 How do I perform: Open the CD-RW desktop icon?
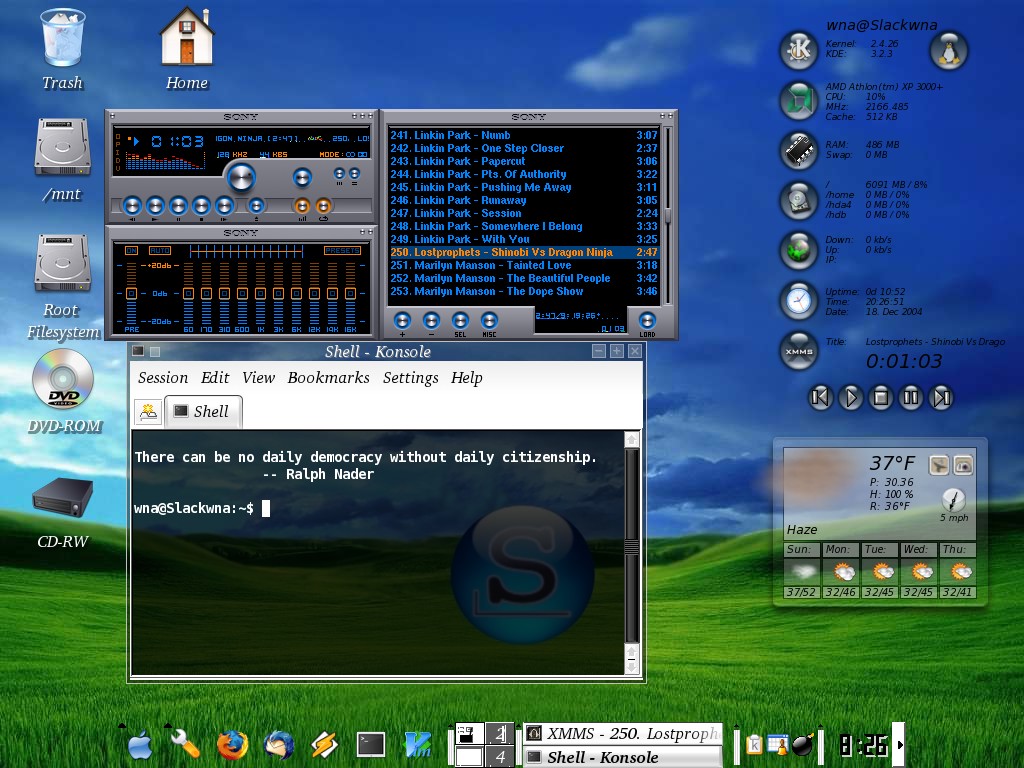(63, 513)
